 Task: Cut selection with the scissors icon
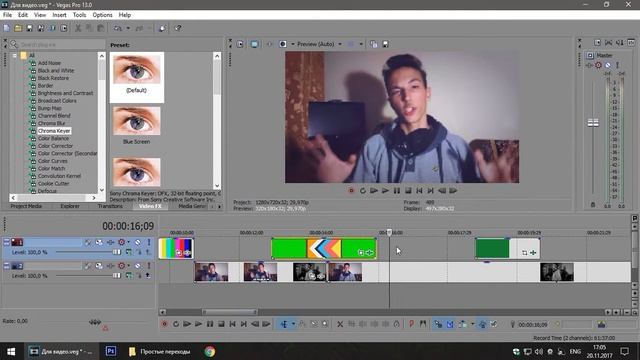pos(78,28)
